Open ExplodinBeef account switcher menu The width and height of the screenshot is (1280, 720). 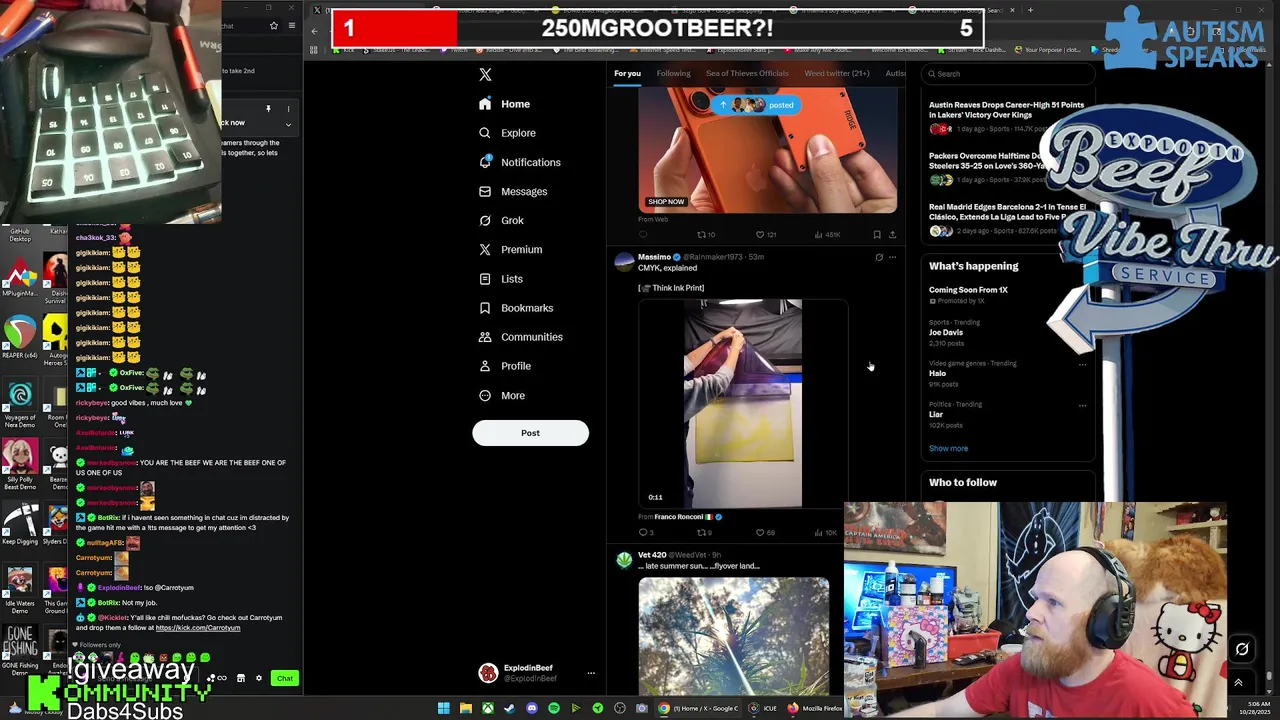coord(536,673)
